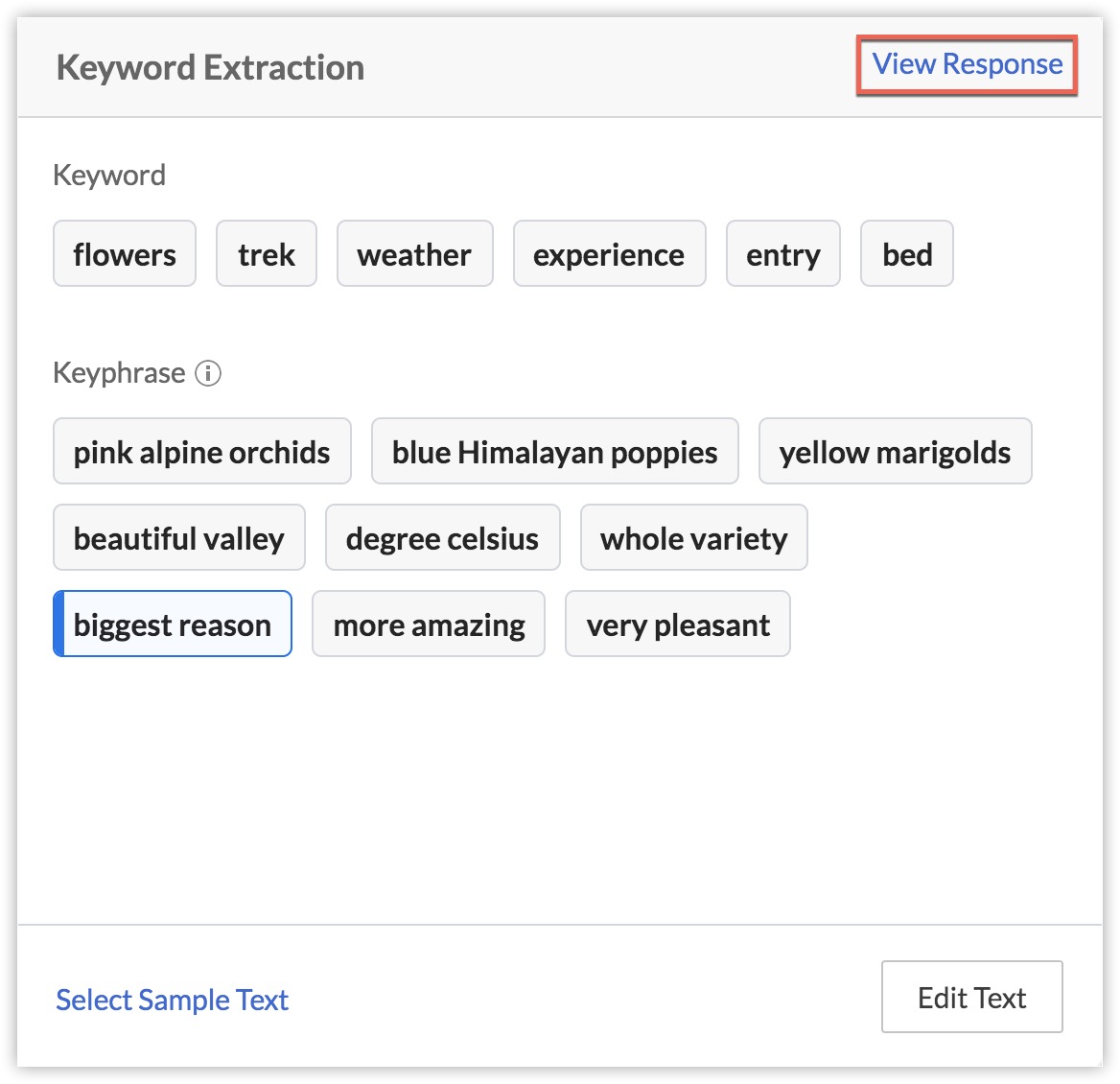The image size is (1120, 1084).
Task: Pick the 'whole variety' keyphrase
Action: 693,537
